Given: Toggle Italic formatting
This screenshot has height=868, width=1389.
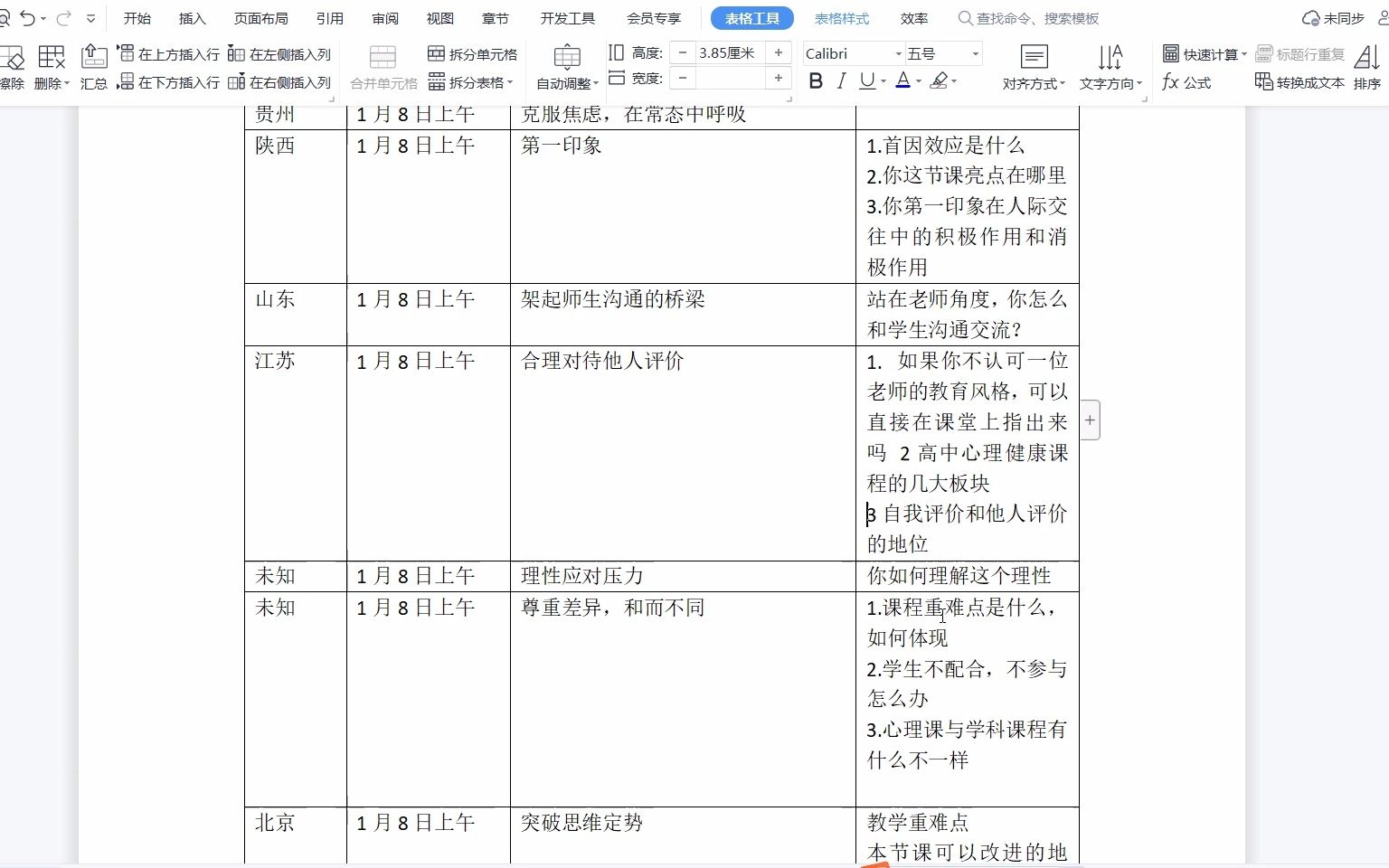Looking at the screenshot, I should (x=842, y=81).
